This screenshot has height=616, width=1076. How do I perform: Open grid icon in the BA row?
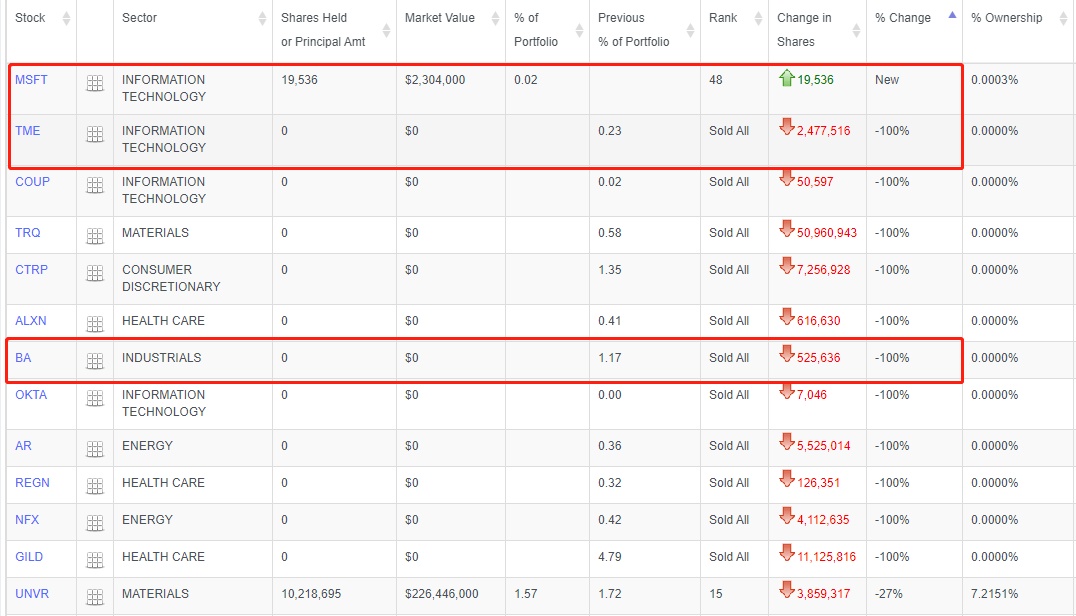(x=95, y=362)
